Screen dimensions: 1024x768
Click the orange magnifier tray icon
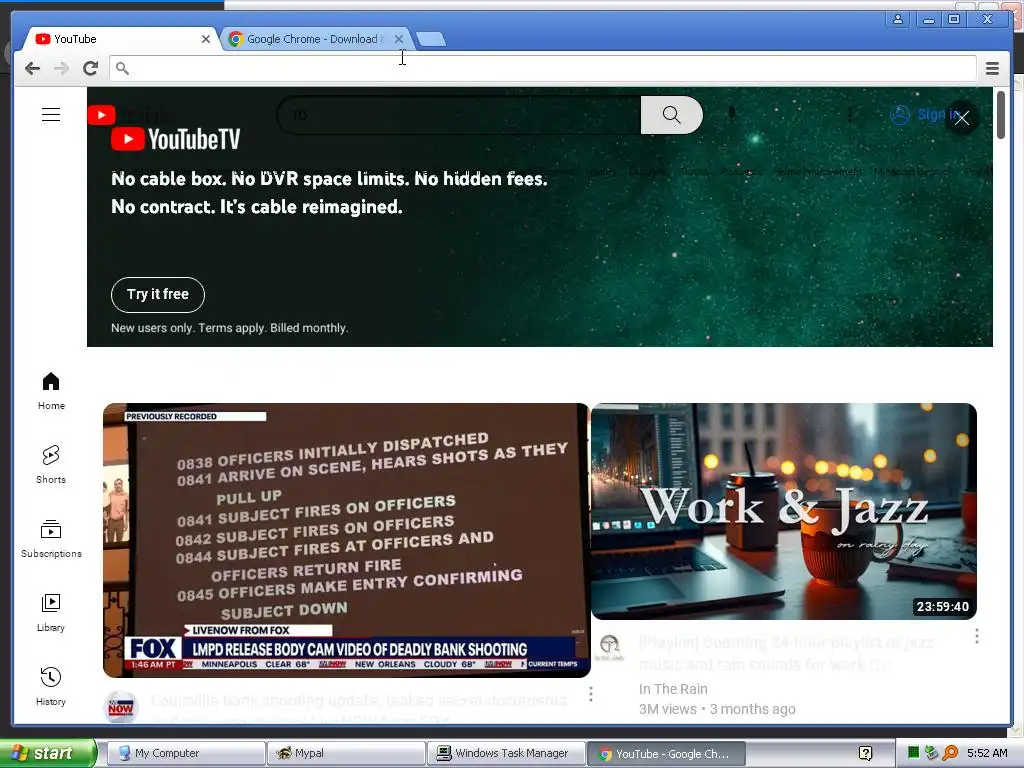coord(950,753)
